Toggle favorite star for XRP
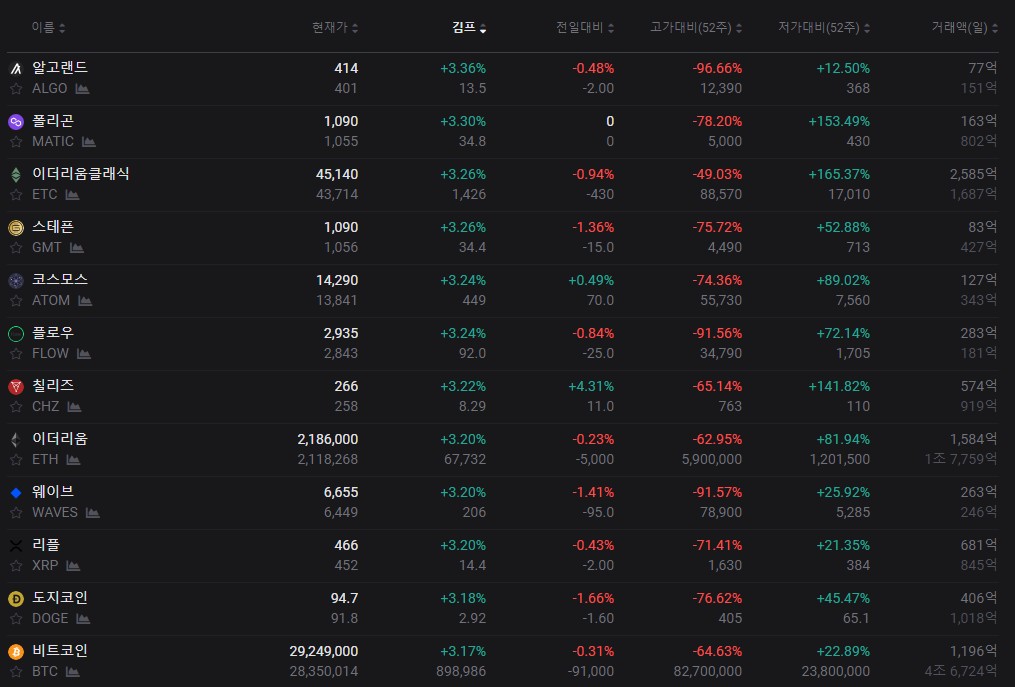Viewport: 1015px width, 687px height. click(16, 567)
